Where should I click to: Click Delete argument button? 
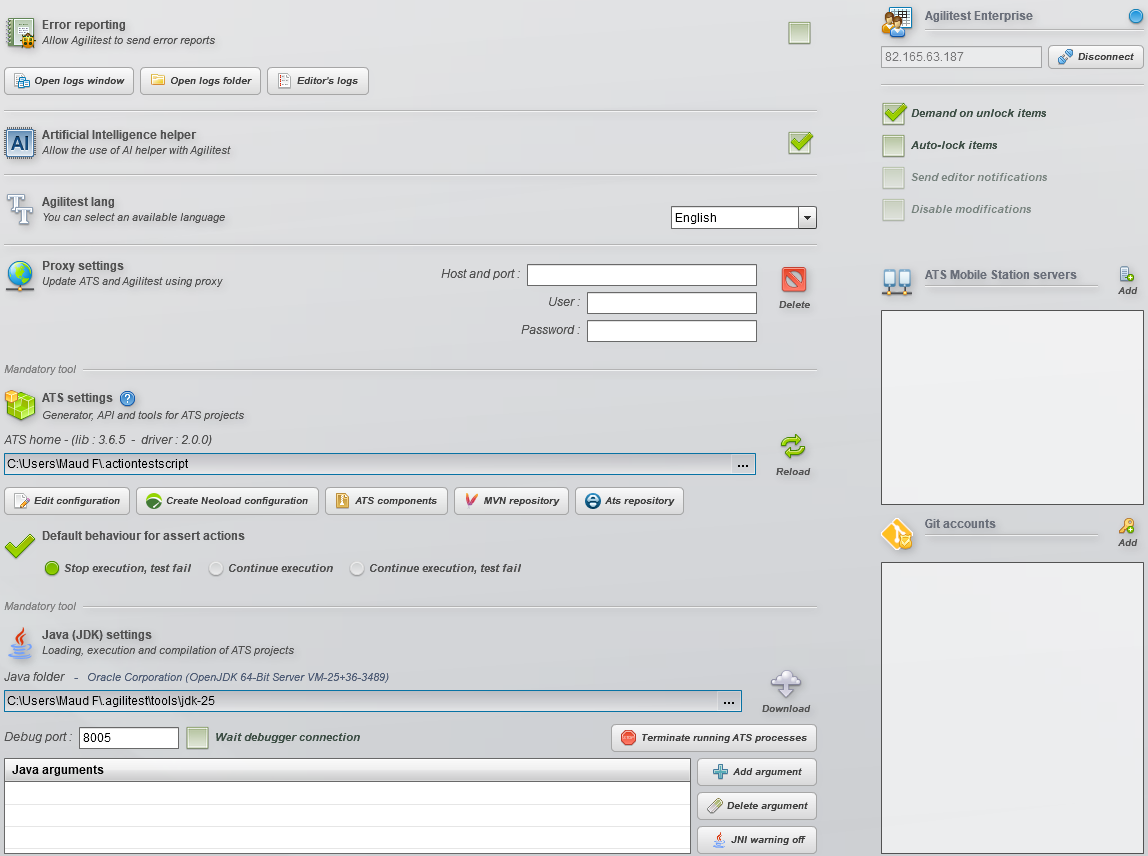coord(757,806)
